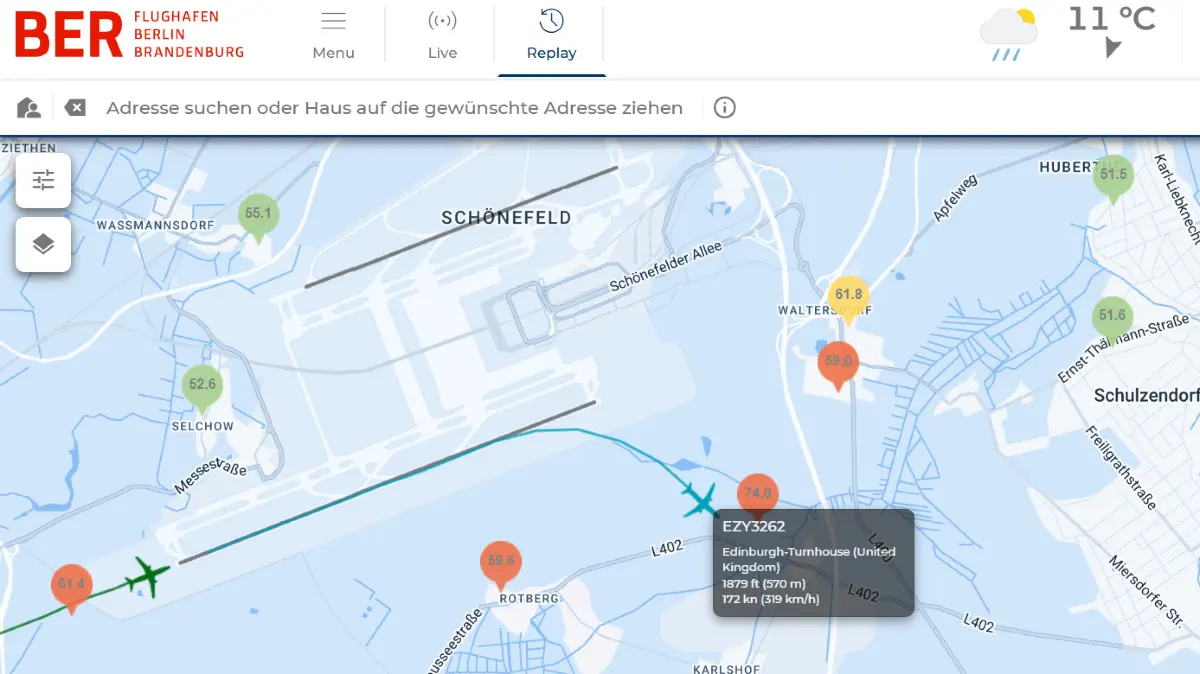Screen dimensions: 1200x674
Task: Click the dark green aircraft icon
Action: pos(148,578)
